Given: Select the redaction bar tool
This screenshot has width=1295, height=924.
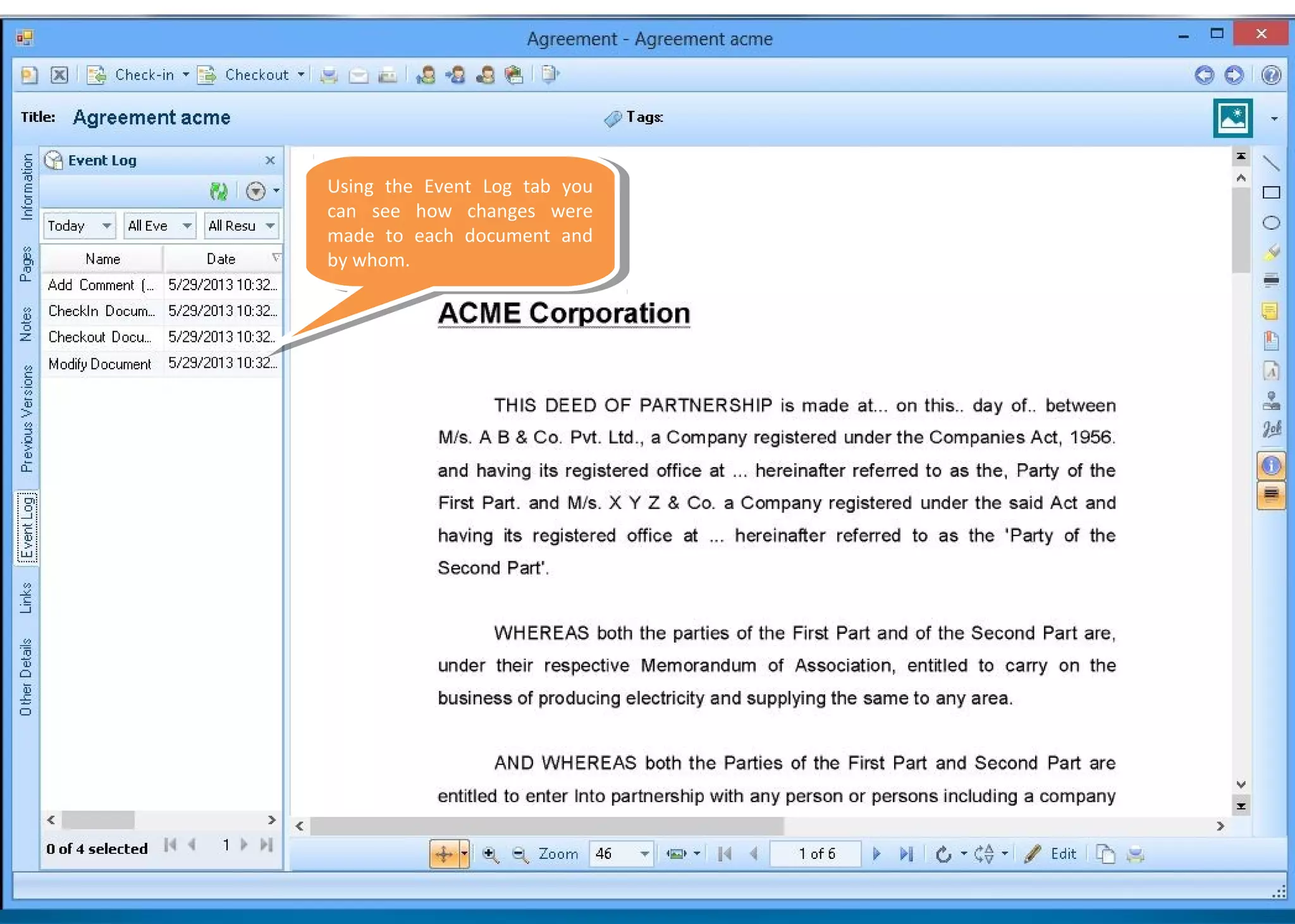Looking at the screenshot, I should click(x=1271, y=281).
